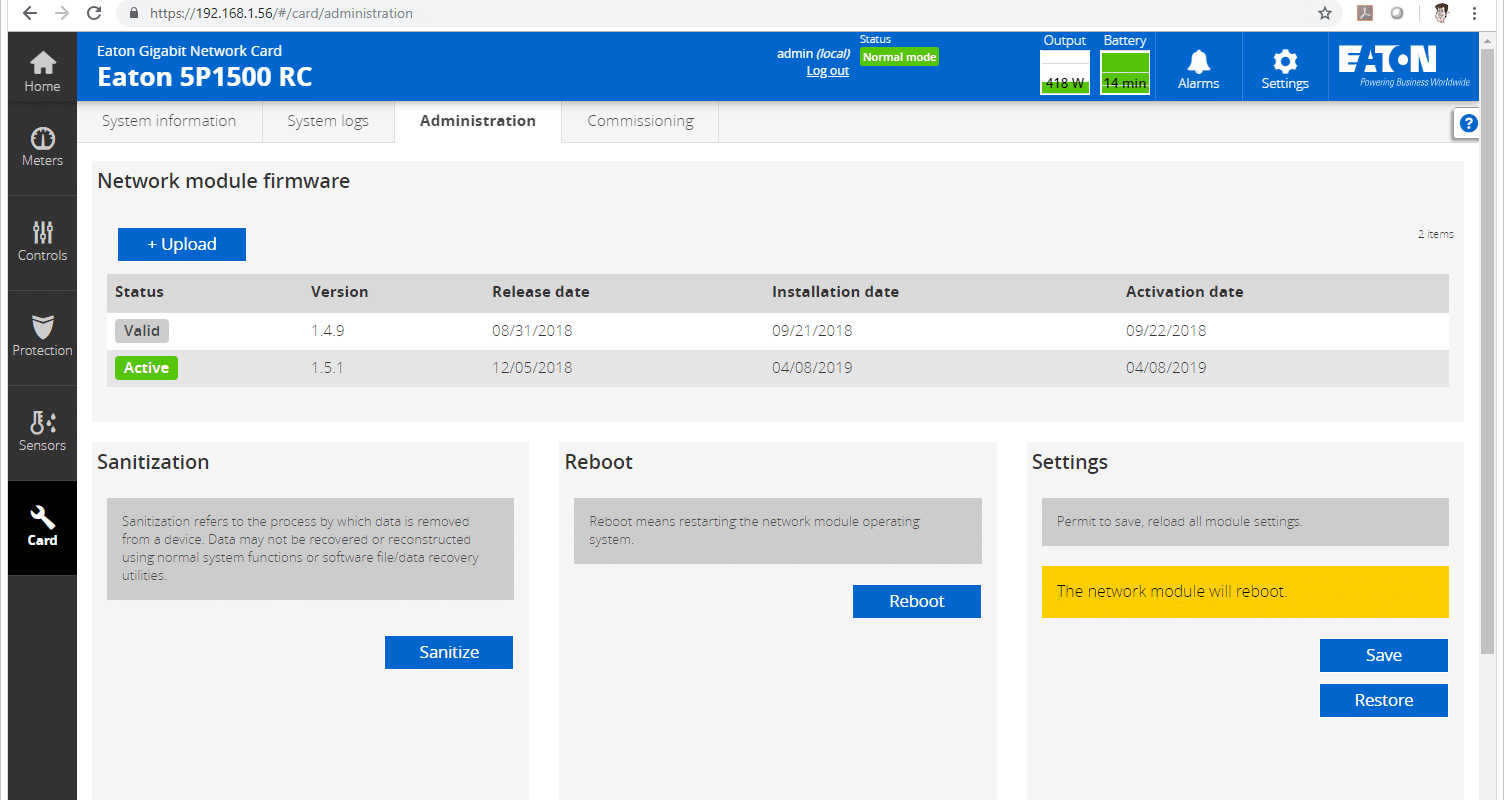
Task: Click the red PDF extension icon
Action: pos(1364,13)
